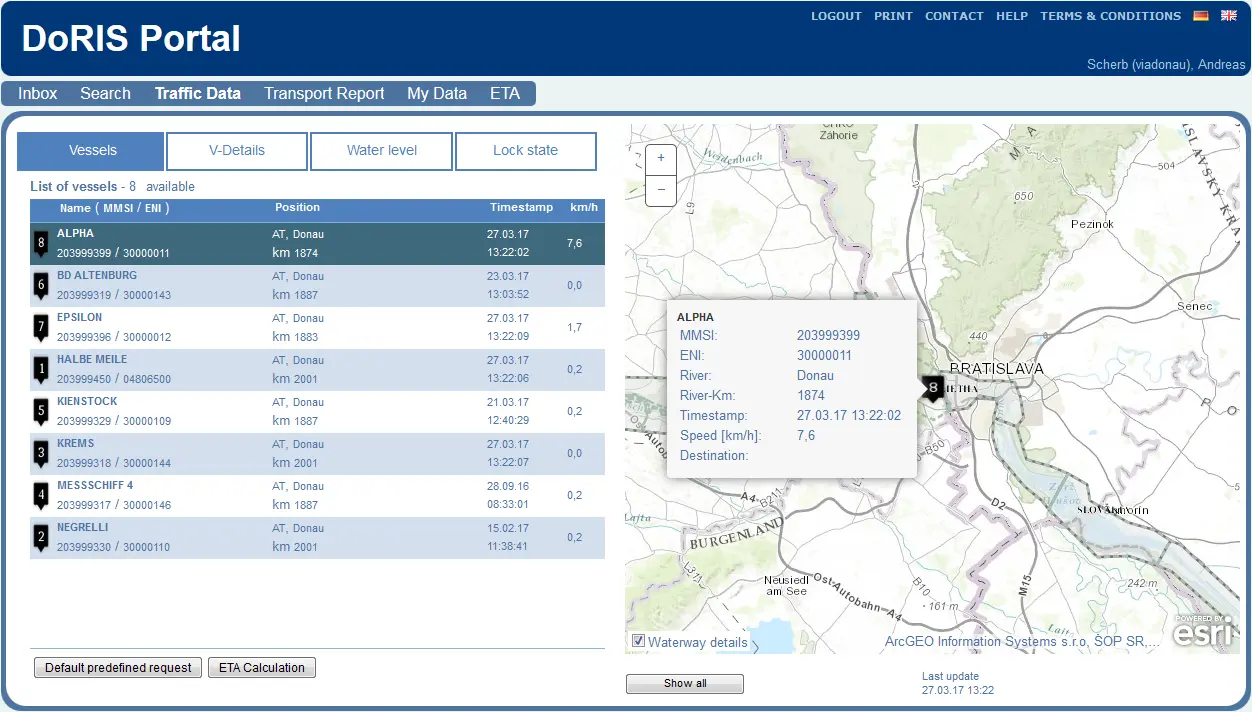Open the V-Details tab
The height and width of the screenshot is (712, 1252).
237,151
